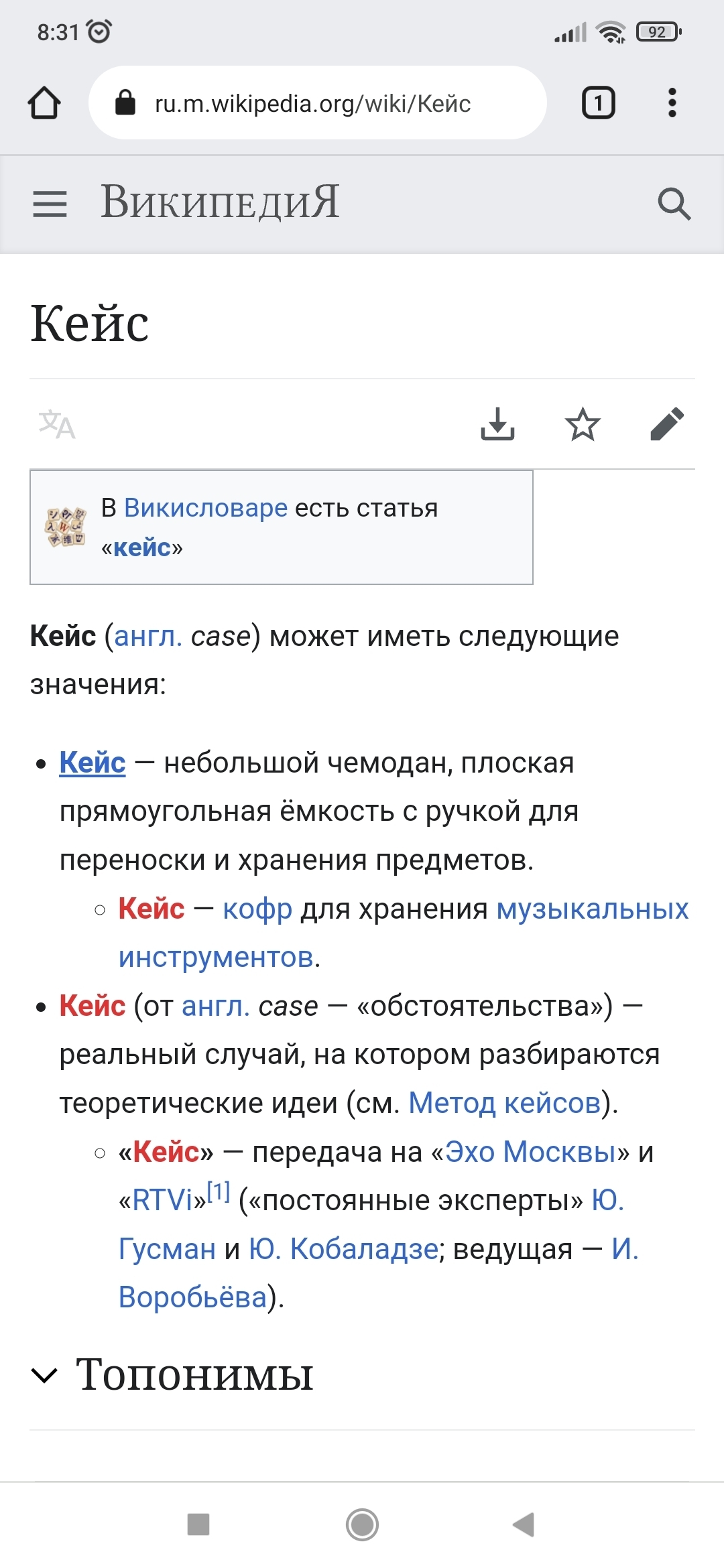
Task: Tap the footnote reference [1]
Action: tap(219, 1193)
